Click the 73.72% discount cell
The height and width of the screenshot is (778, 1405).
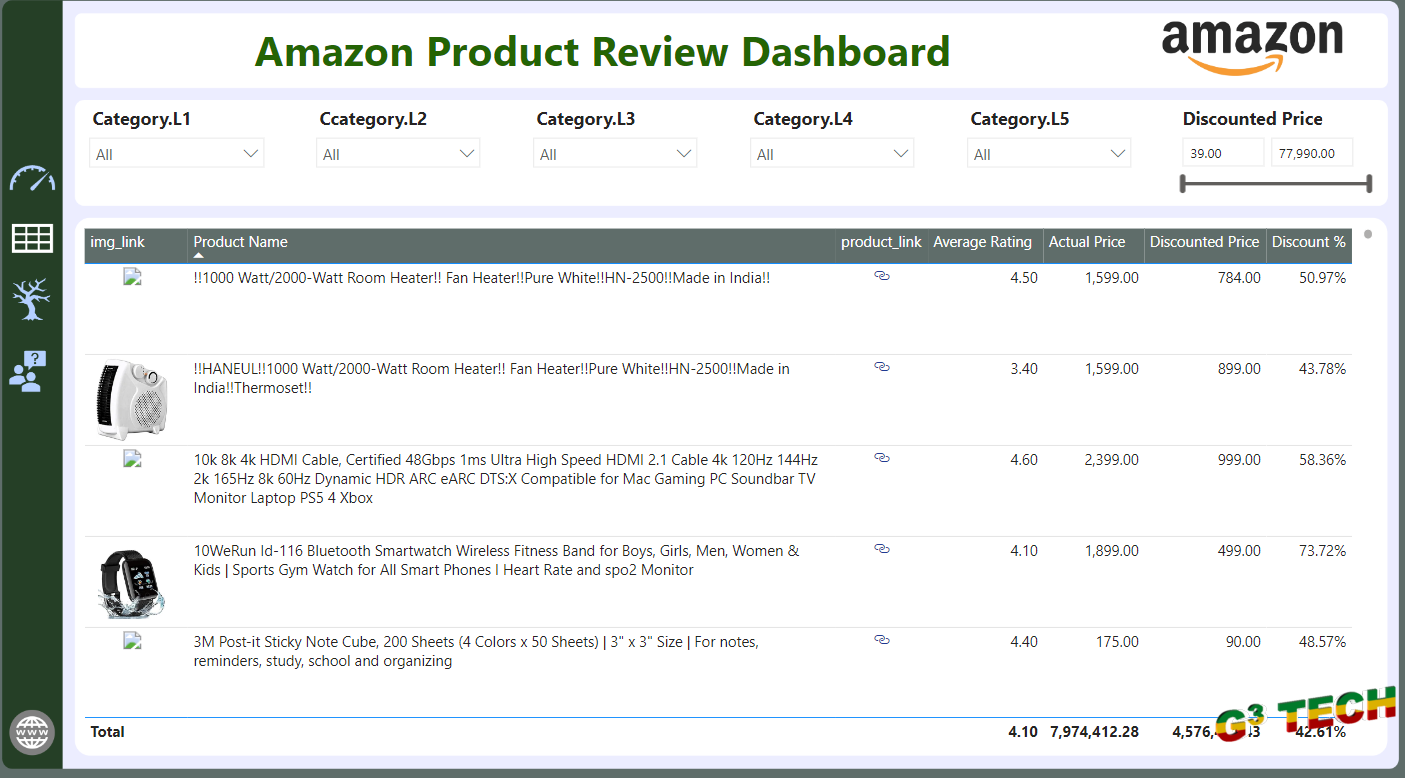1322,551
